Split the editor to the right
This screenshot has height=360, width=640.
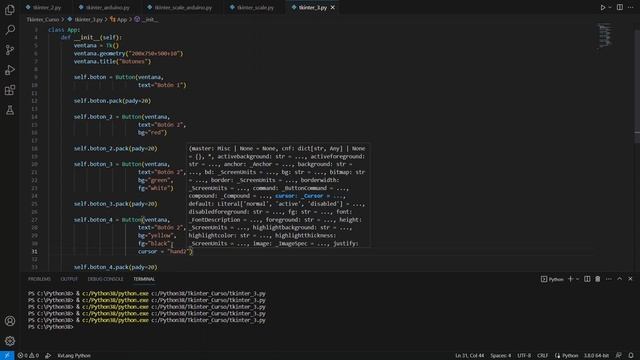620,7
